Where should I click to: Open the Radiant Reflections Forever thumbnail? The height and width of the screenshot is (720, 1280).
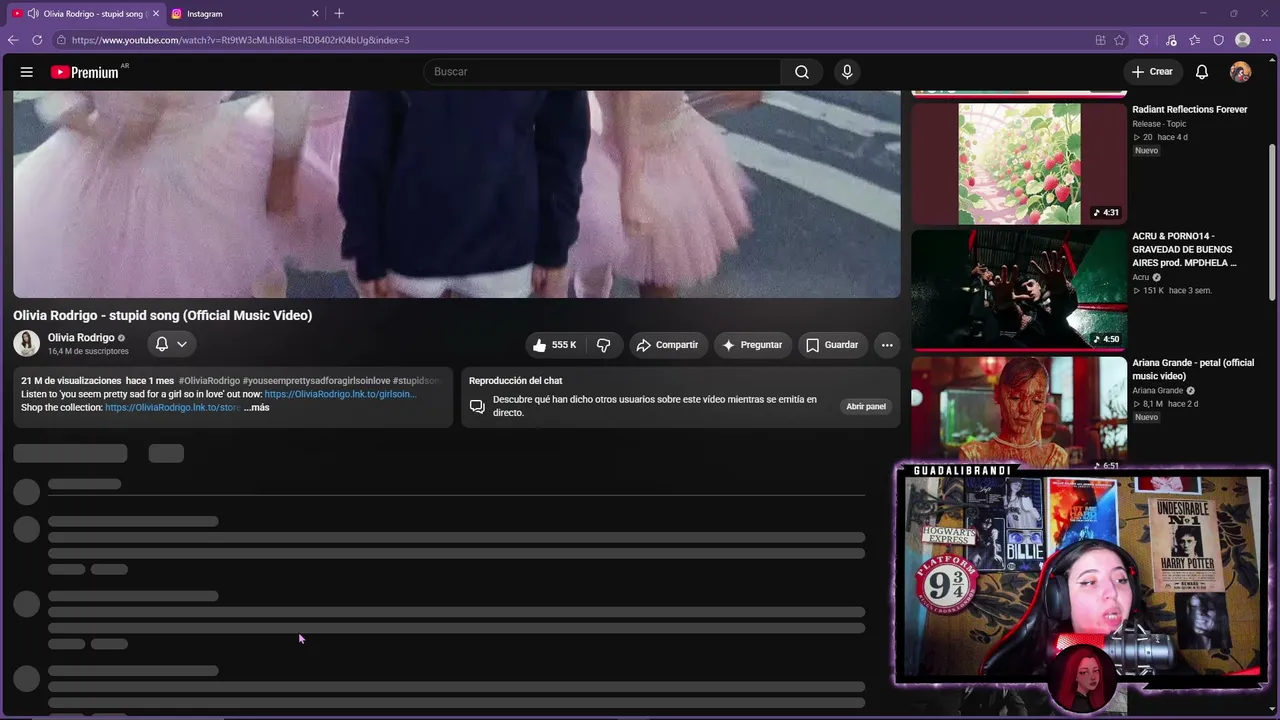1019,164
